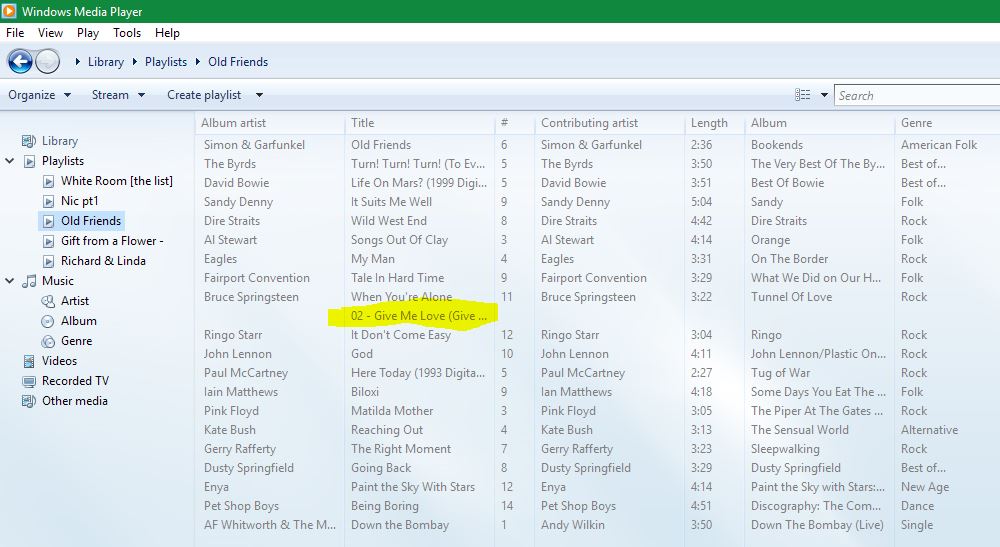The image size is (1000, 547).
Task: Select the track Songs Out Of Clay
Action: click(399, 240)
